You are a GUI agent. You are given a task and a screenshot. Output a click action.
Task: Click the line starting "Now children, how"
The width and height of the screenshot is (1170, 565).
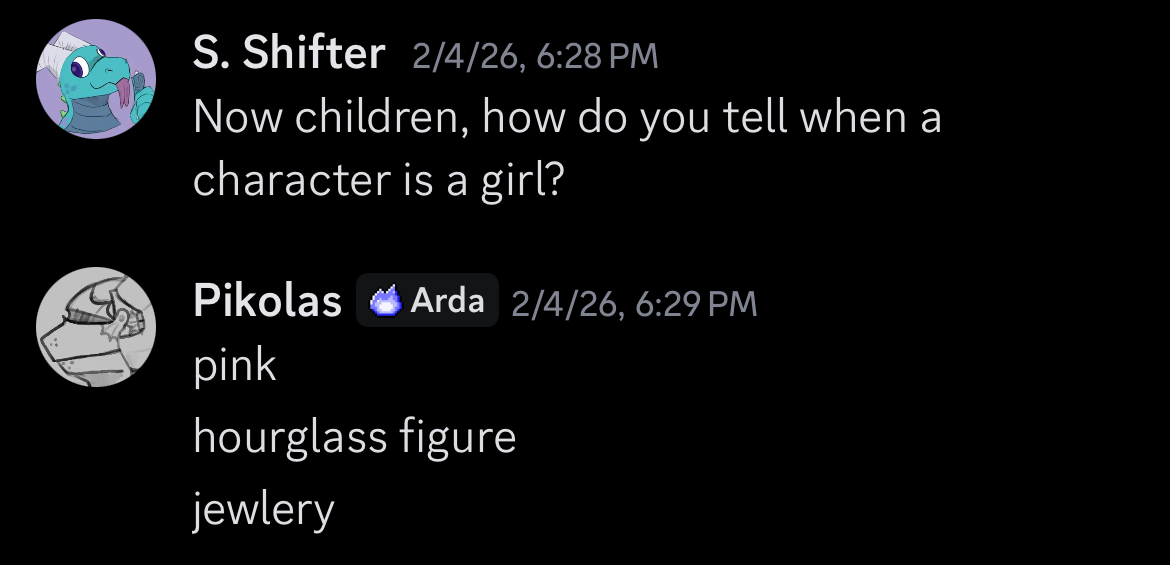(566, 119)
